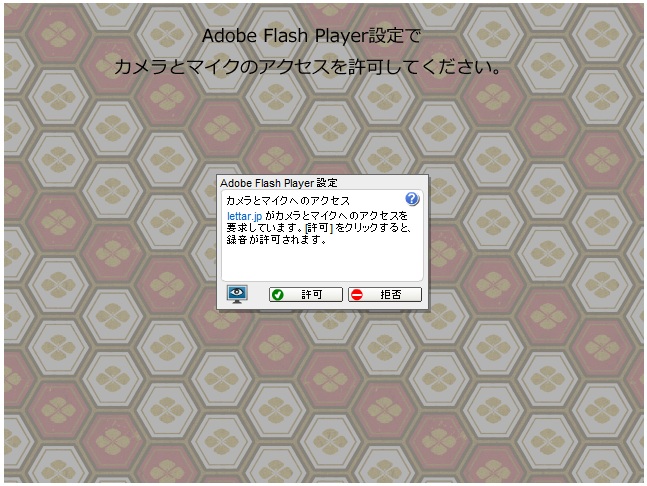Click the text カメラとマイクのアクセスを許可してください。

point(308,67)
